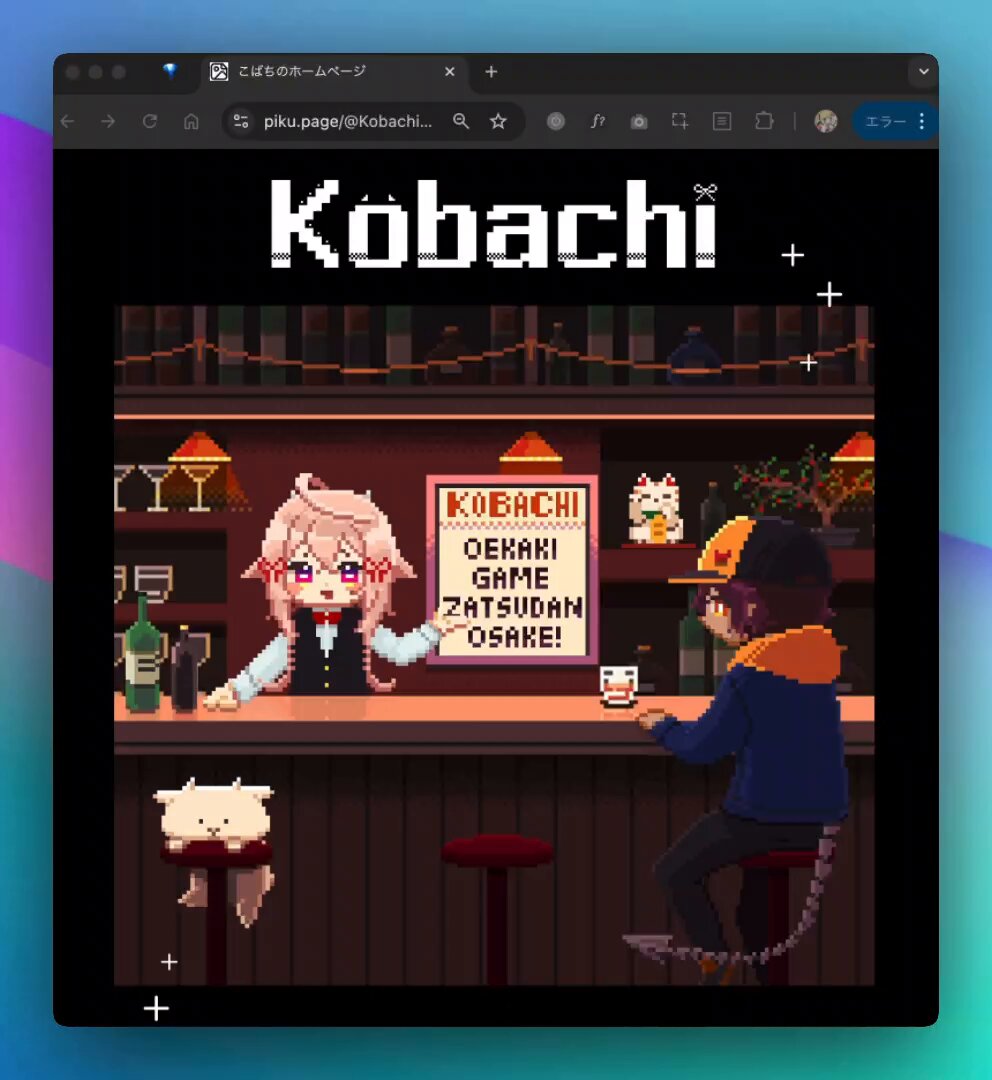Open the f? font finder extension
Viewport: 992px width, 1080px height.
pyautogui.click(x=597, y=122)
